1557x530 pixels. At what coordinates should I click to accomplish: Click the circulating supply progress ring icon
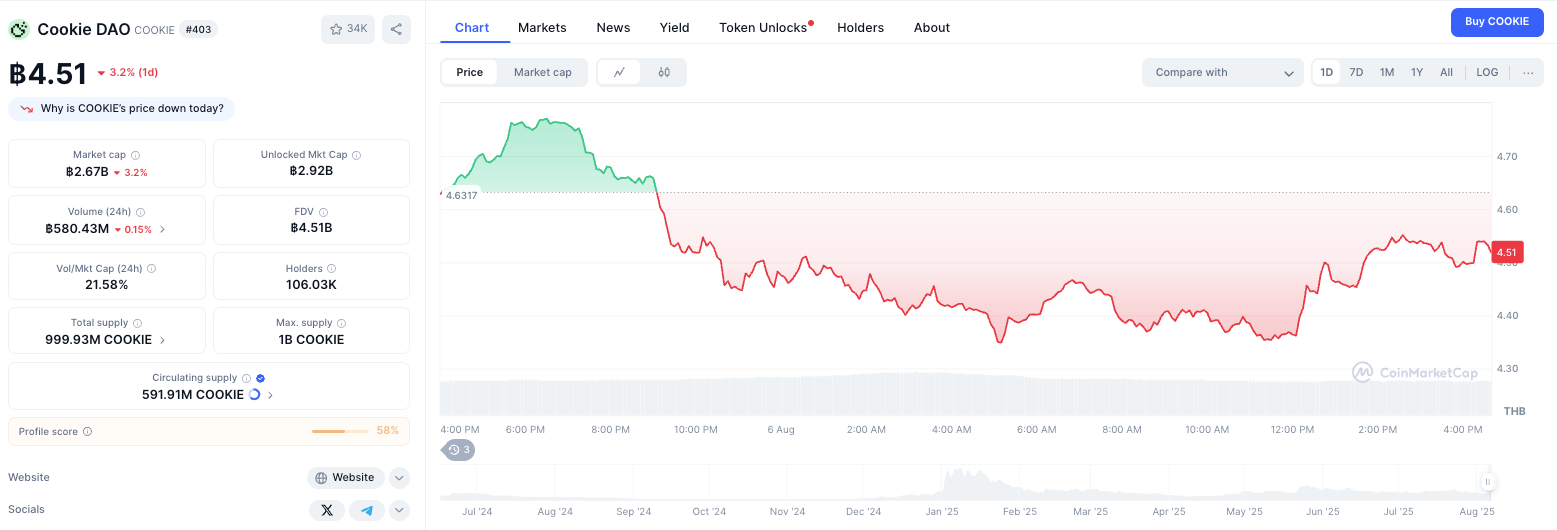(x=254, y=395)
